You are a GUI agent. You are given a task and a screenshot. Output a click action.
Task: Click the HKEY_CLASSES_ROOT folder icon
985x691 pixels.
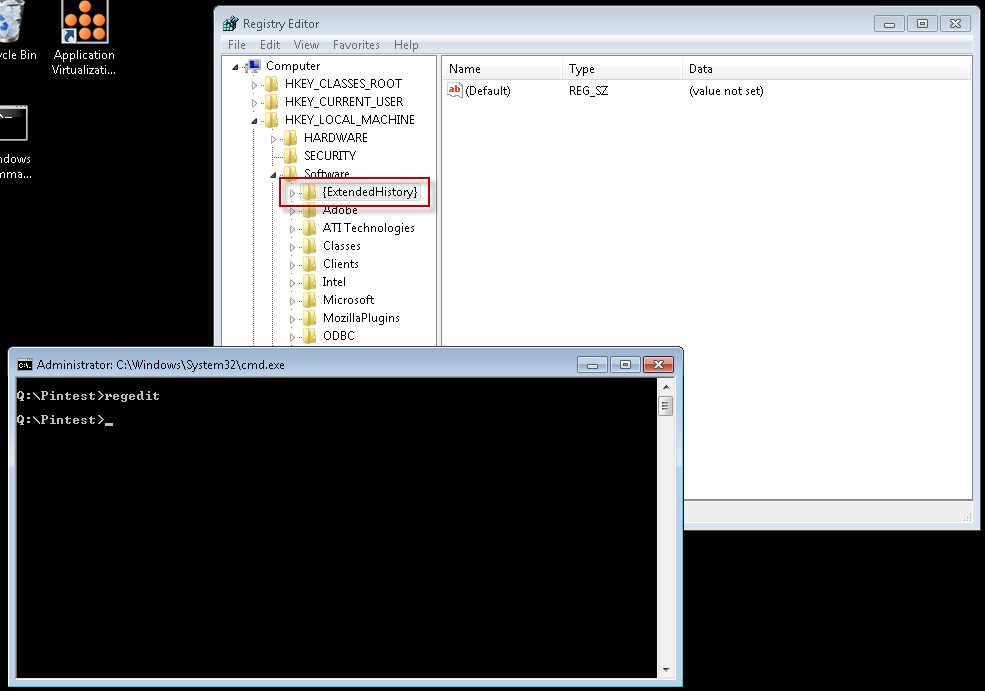272,84
